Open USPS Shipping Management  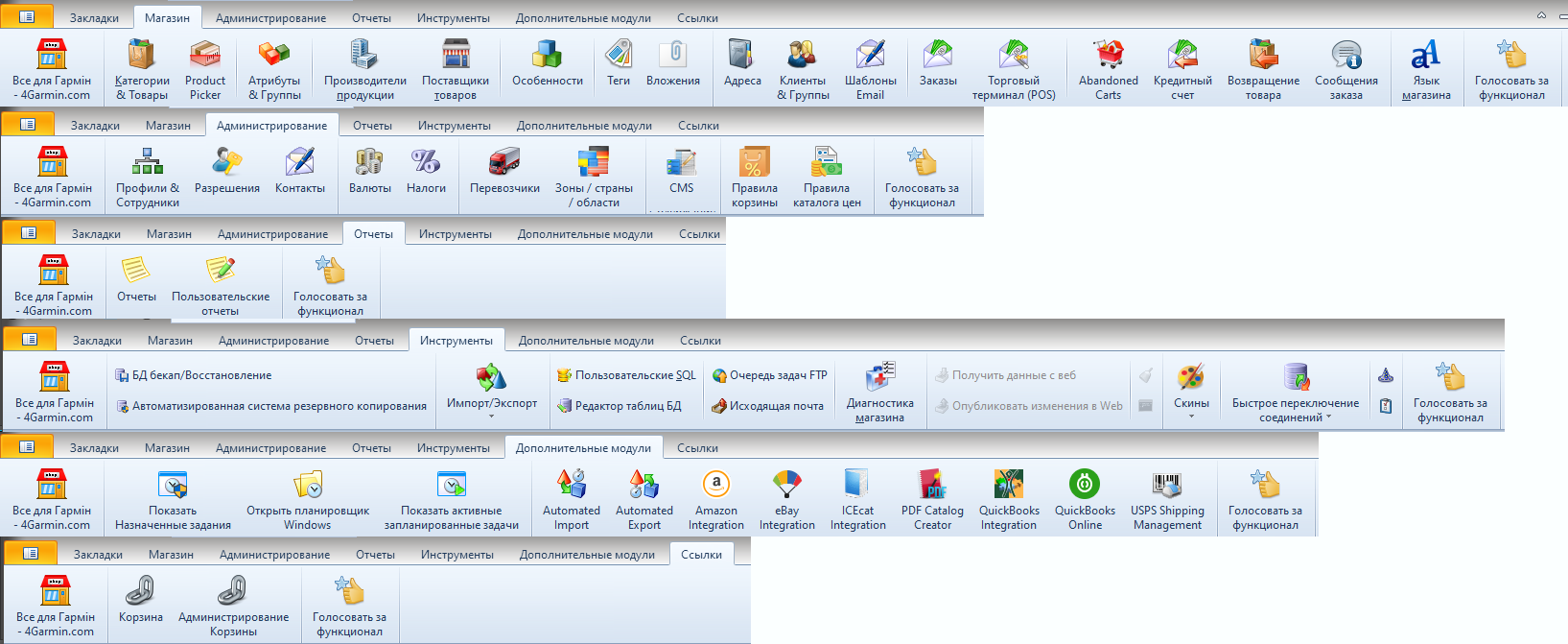pos(1167,500)
